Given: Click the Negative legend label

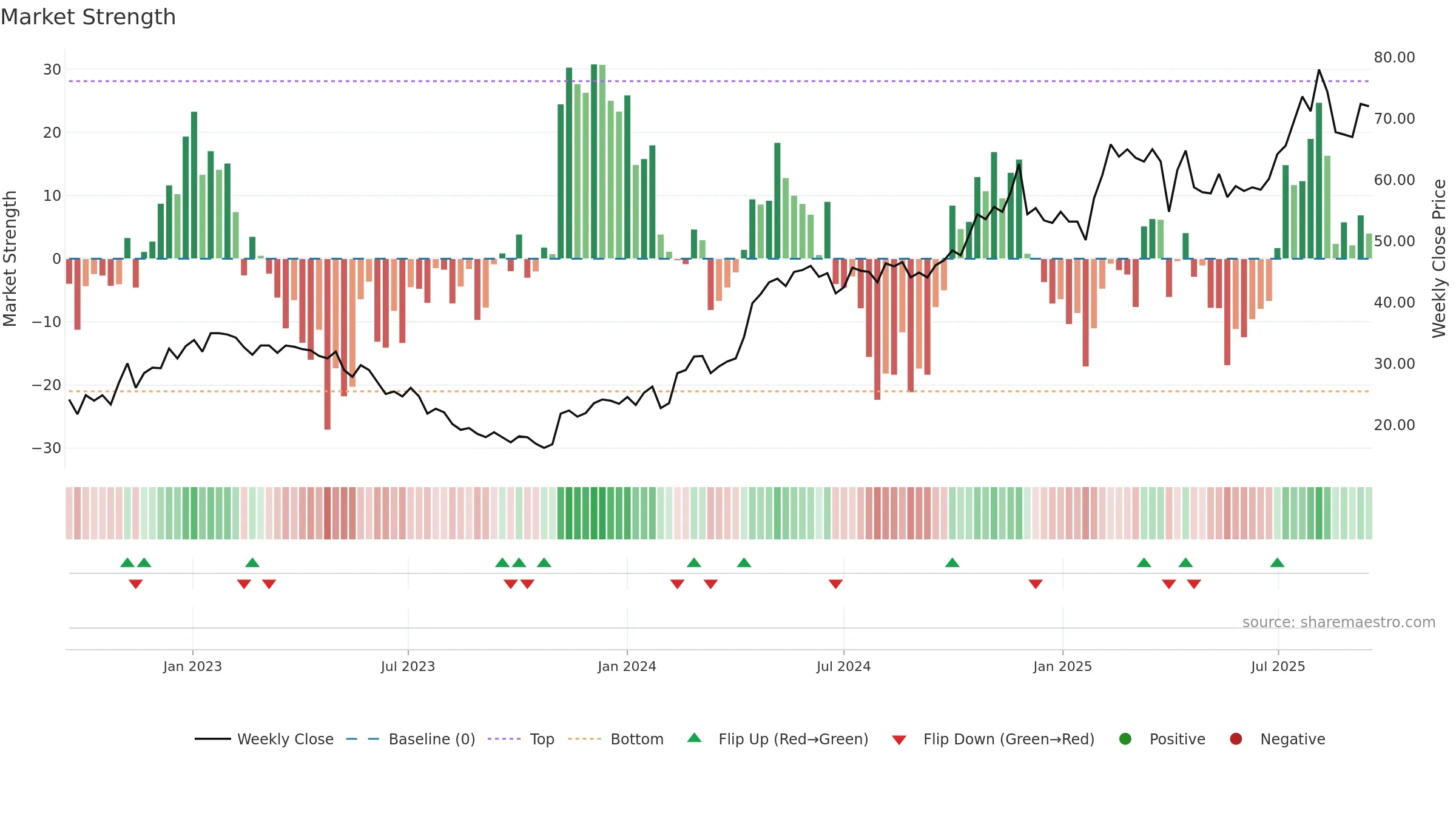Looking at the screenshot, I should click(1293, 739).
